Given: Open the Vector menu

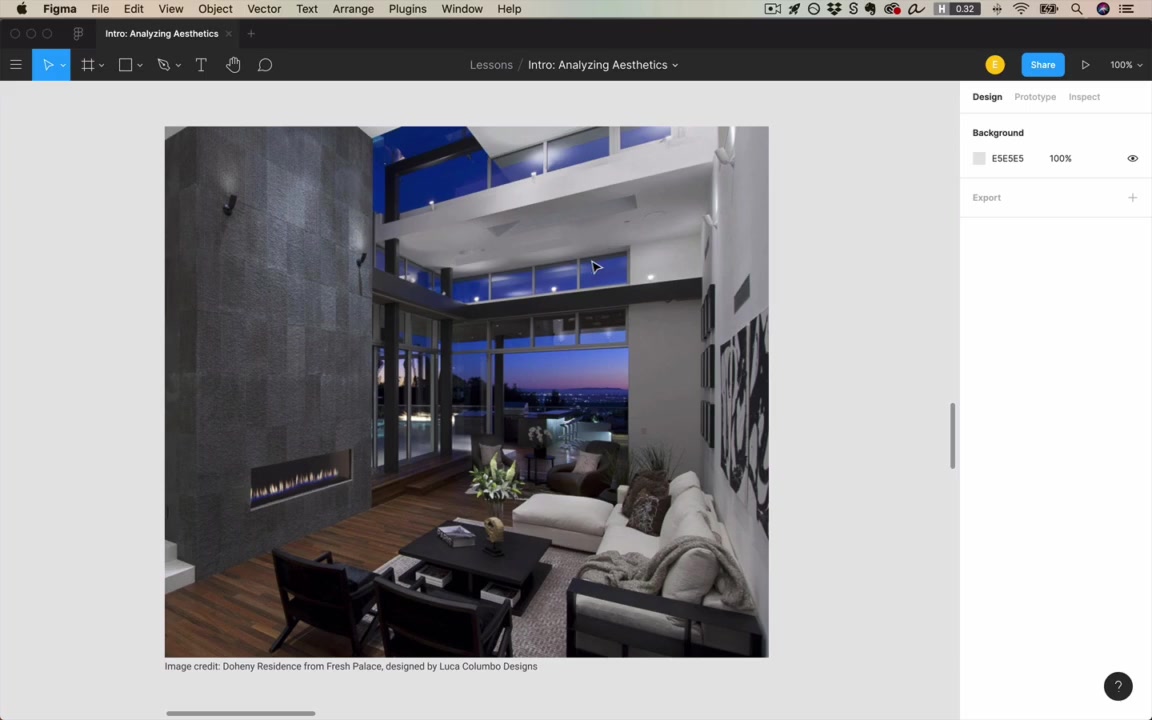Looking at the screenshot, I should tap(264, 9).
